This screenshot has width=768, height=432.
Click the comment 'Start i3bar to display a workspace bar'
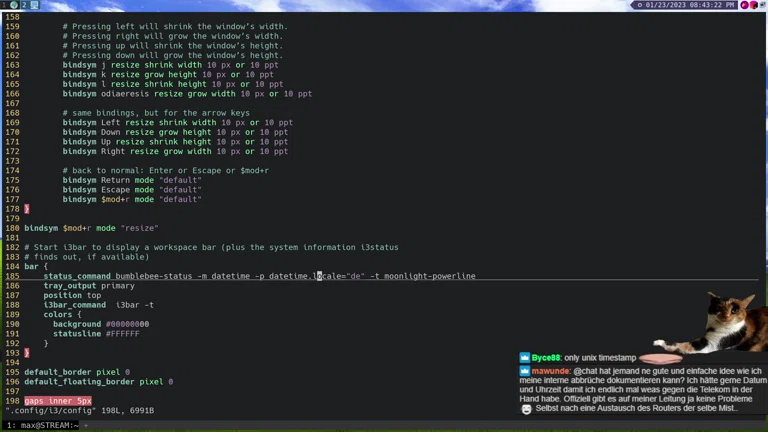(x=211, y=247)
